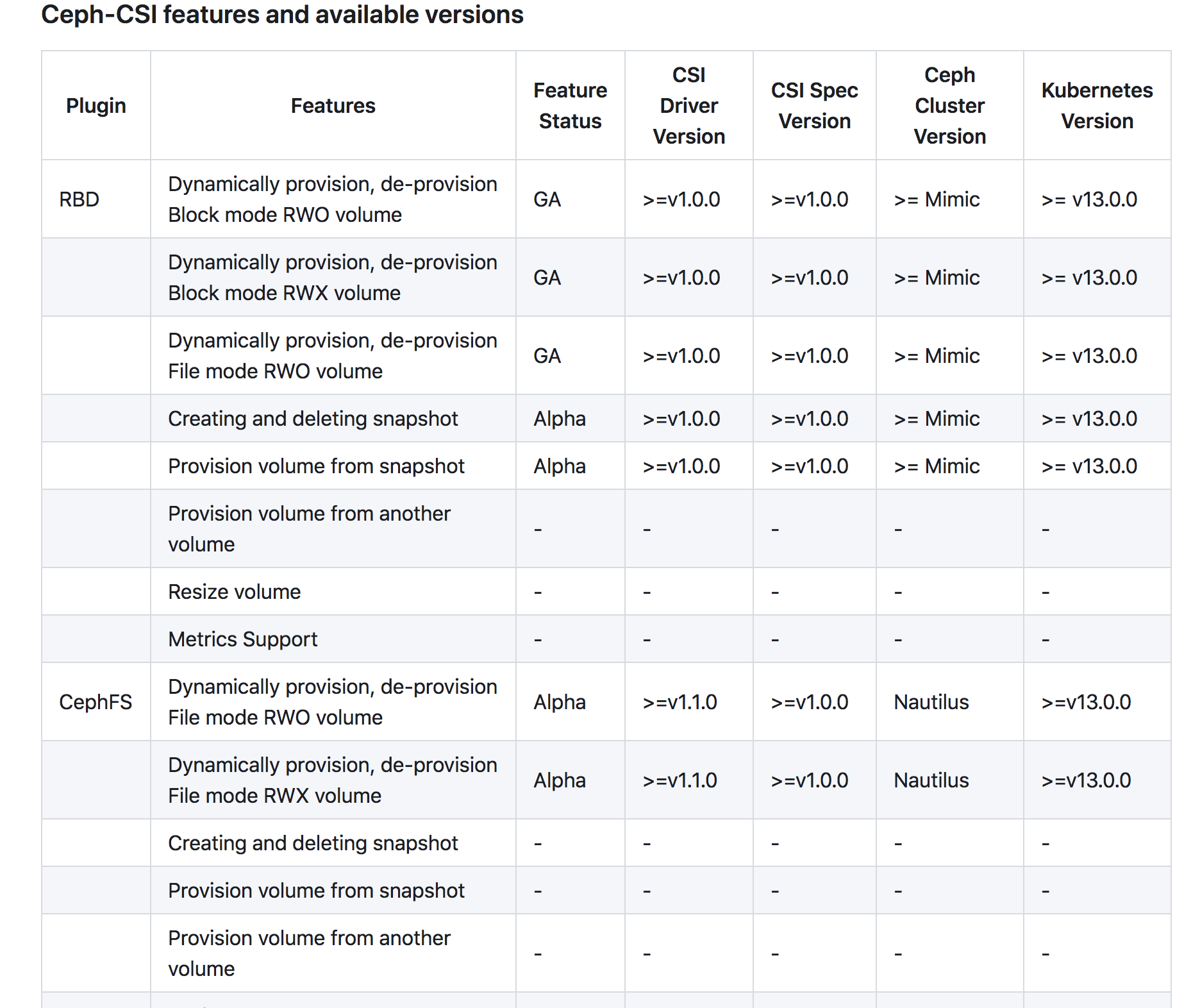Click GA status in Block mode RWO row
This screenshot has height=1008, width=1200.
click(x=547, y=199)
